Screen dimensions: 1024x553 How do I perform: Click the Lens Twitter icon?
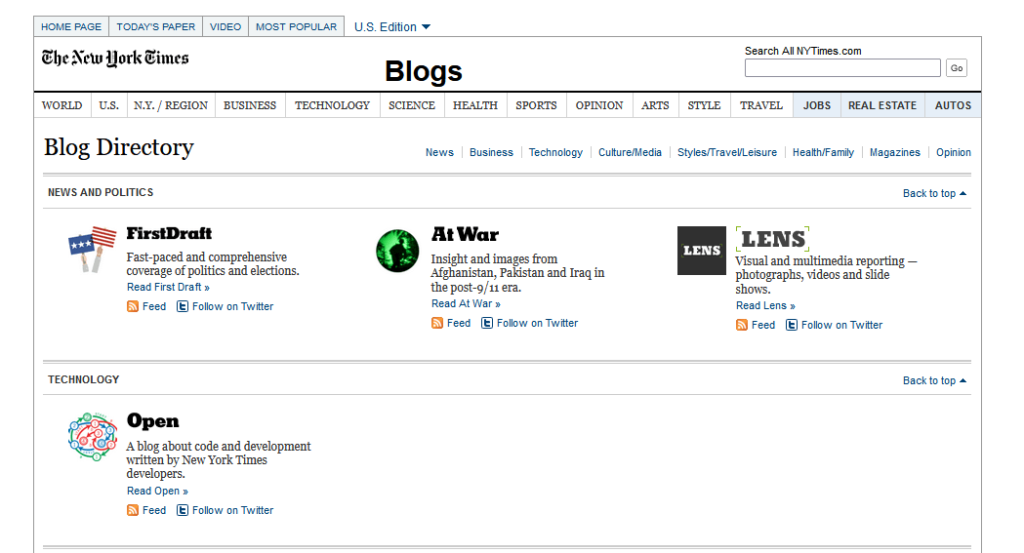tap(792, 325)
